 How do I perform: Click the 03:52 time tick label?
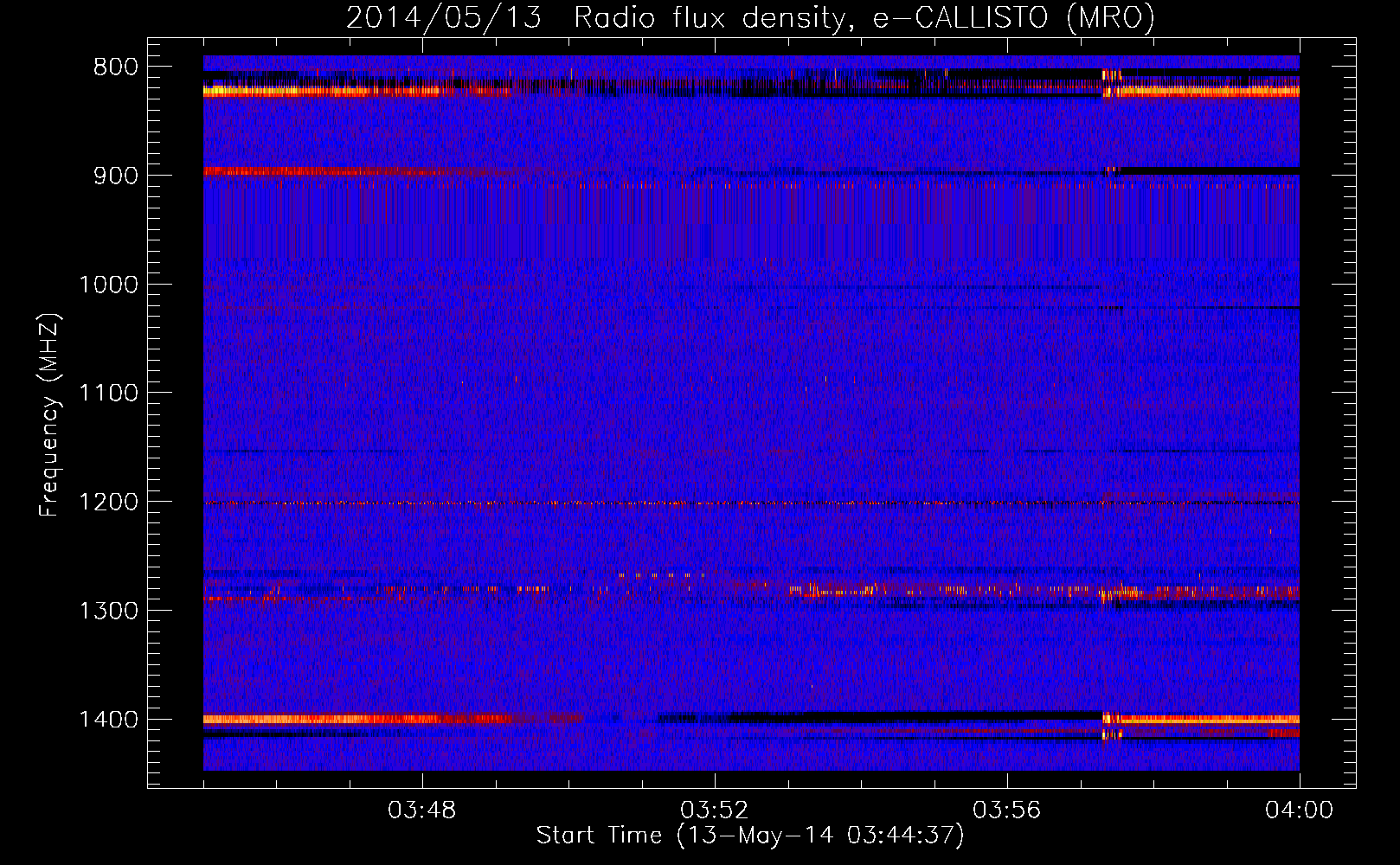[x=715, y=811]
